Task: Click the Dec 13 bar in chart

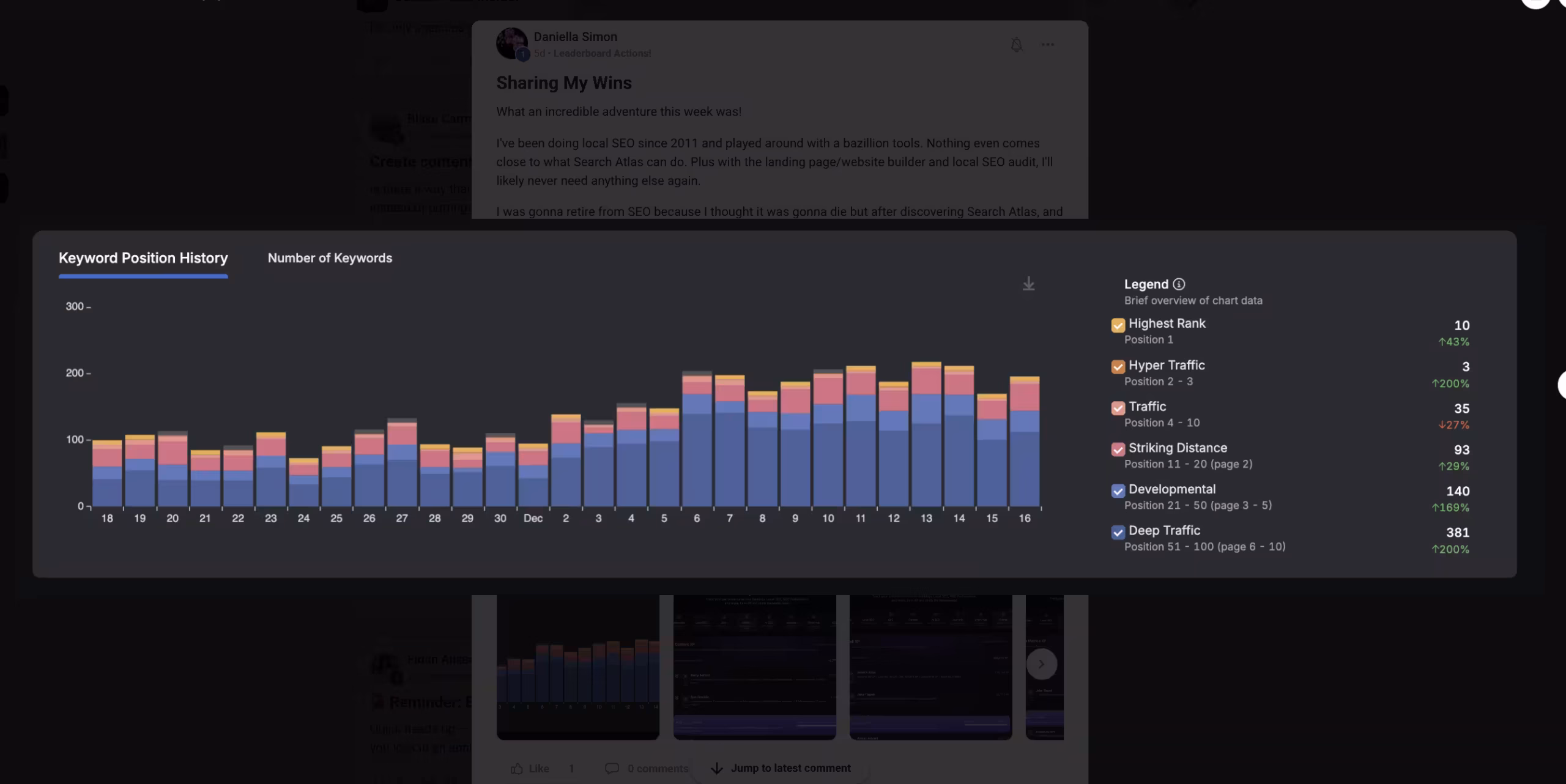Action: pyautogui.click(x=926, y=434)
